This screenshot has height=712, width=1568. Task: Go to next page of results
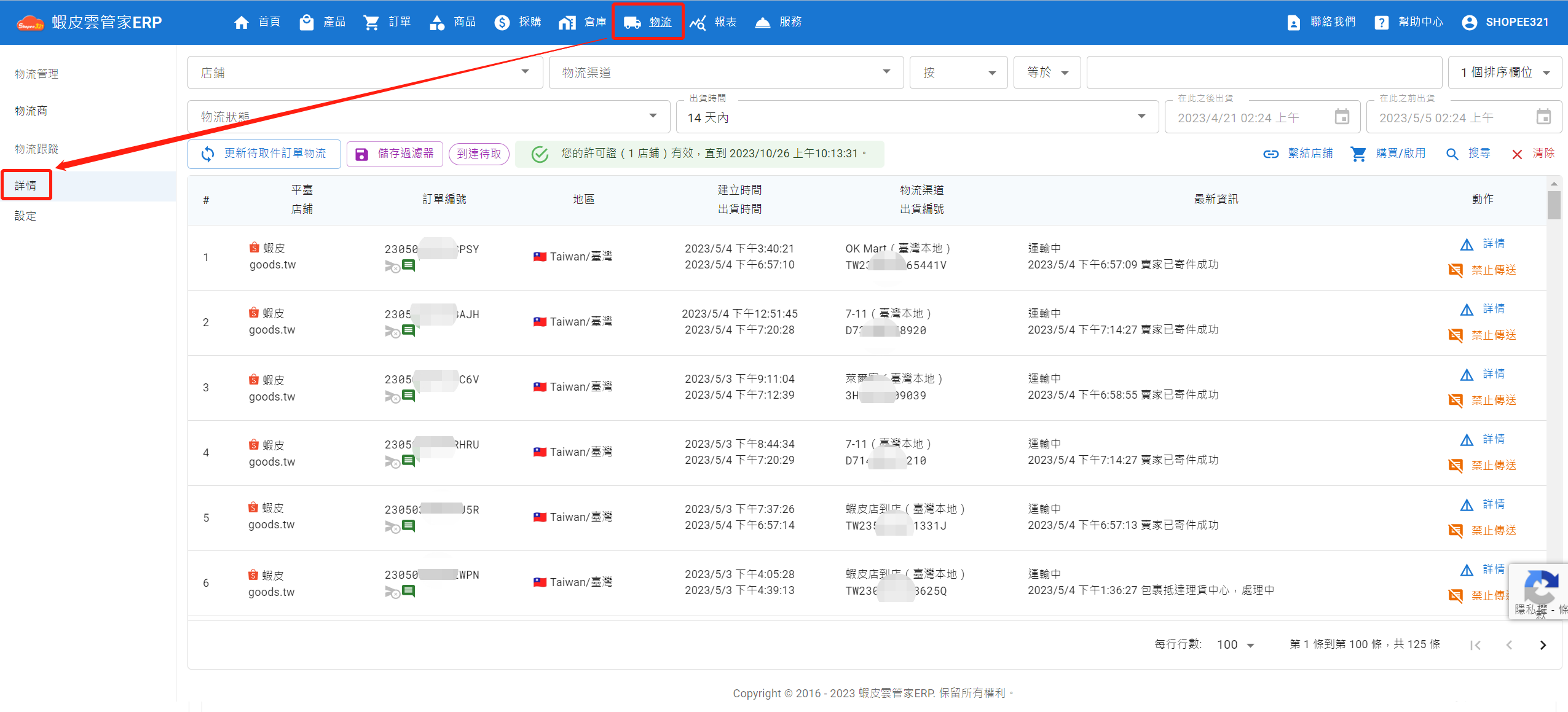tap(1543, 645)
